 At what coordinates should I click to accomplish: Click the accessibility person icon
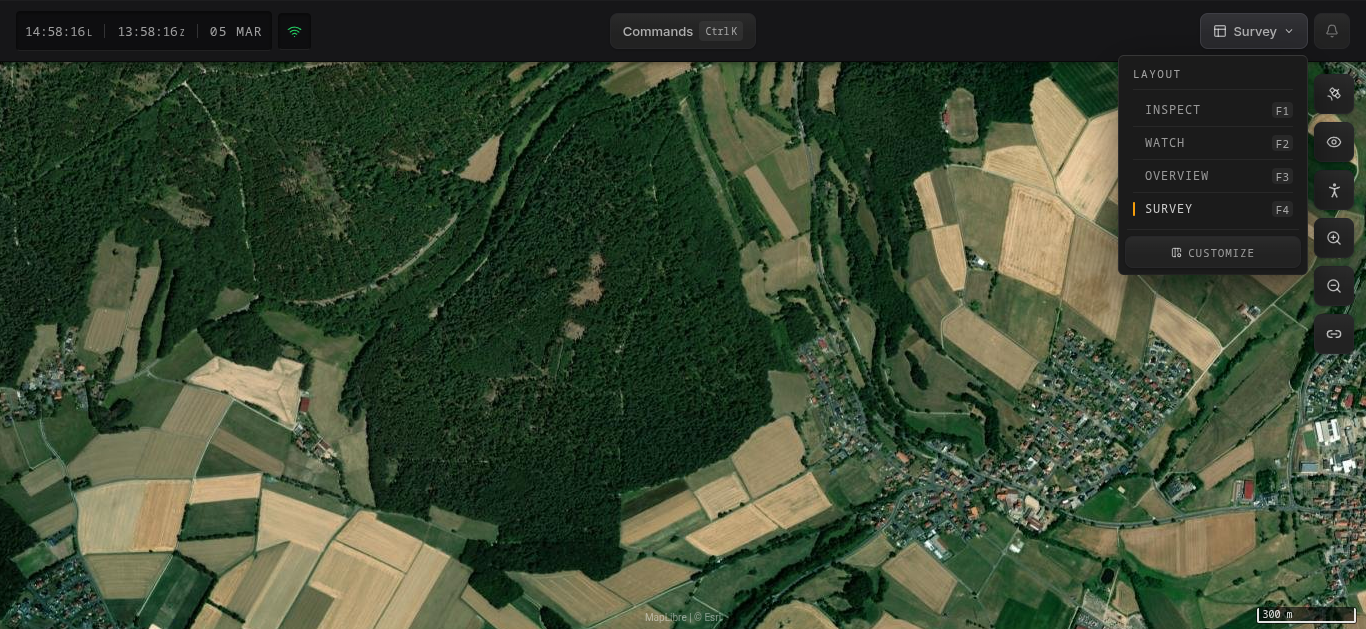pos(1333,190)
